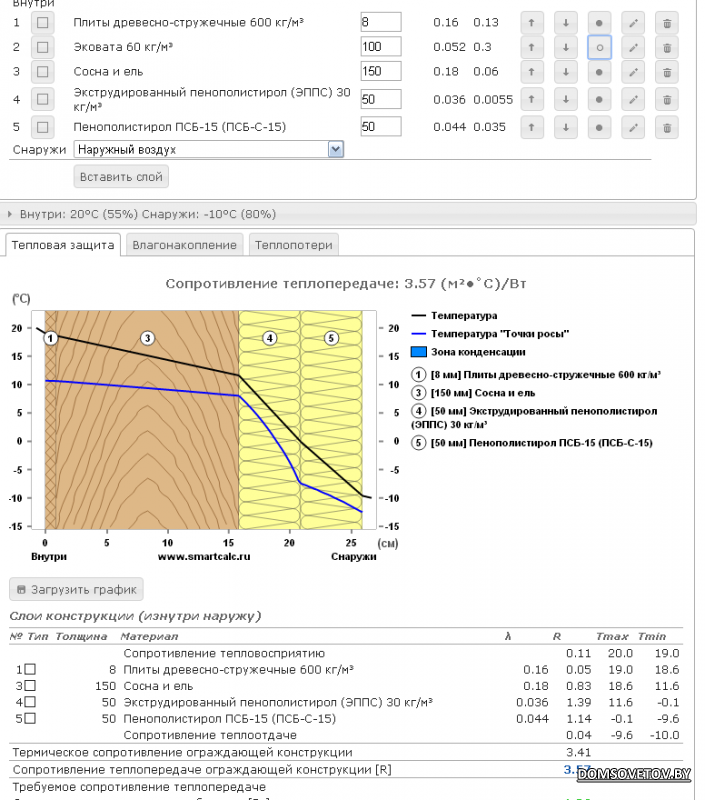Switch to the Влагонакопление tab
705x800 pixels.
click(x=184, y=245)
